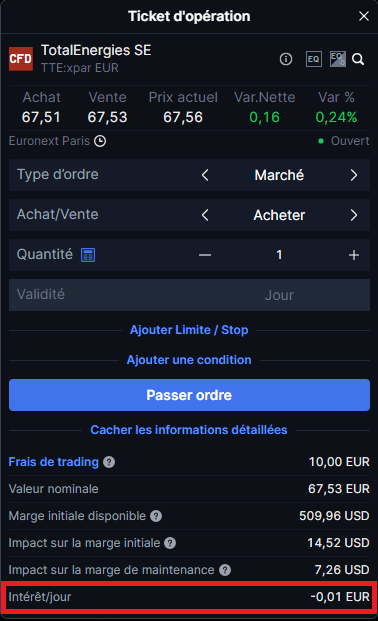The height and width of the screenshot is (621, 378).
Task: Toggle Acheter to previous side
Action: tap(205, 215)
